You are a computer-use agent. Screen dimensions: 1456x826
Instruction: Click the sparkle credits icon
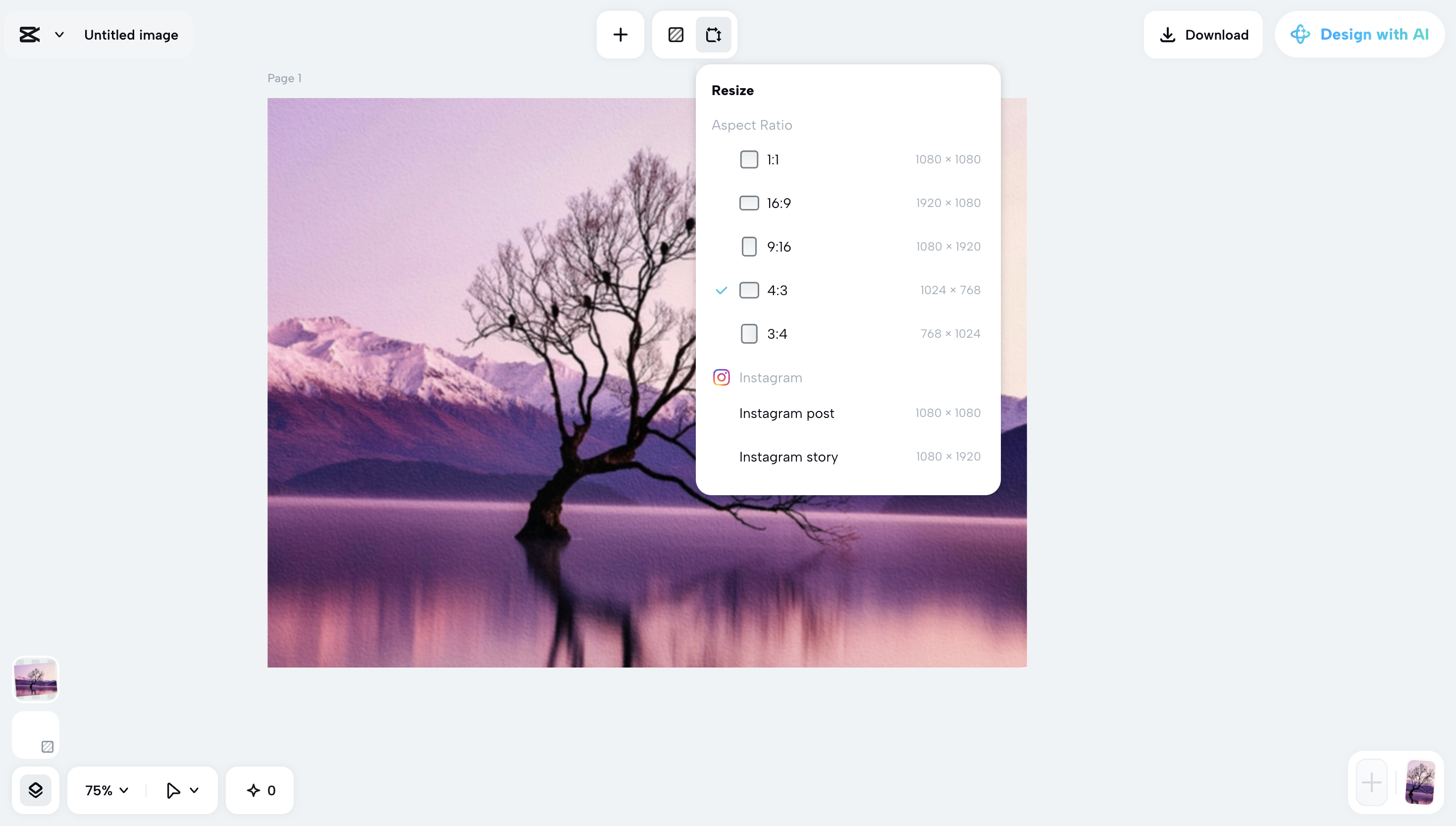(x=254, y=790)
